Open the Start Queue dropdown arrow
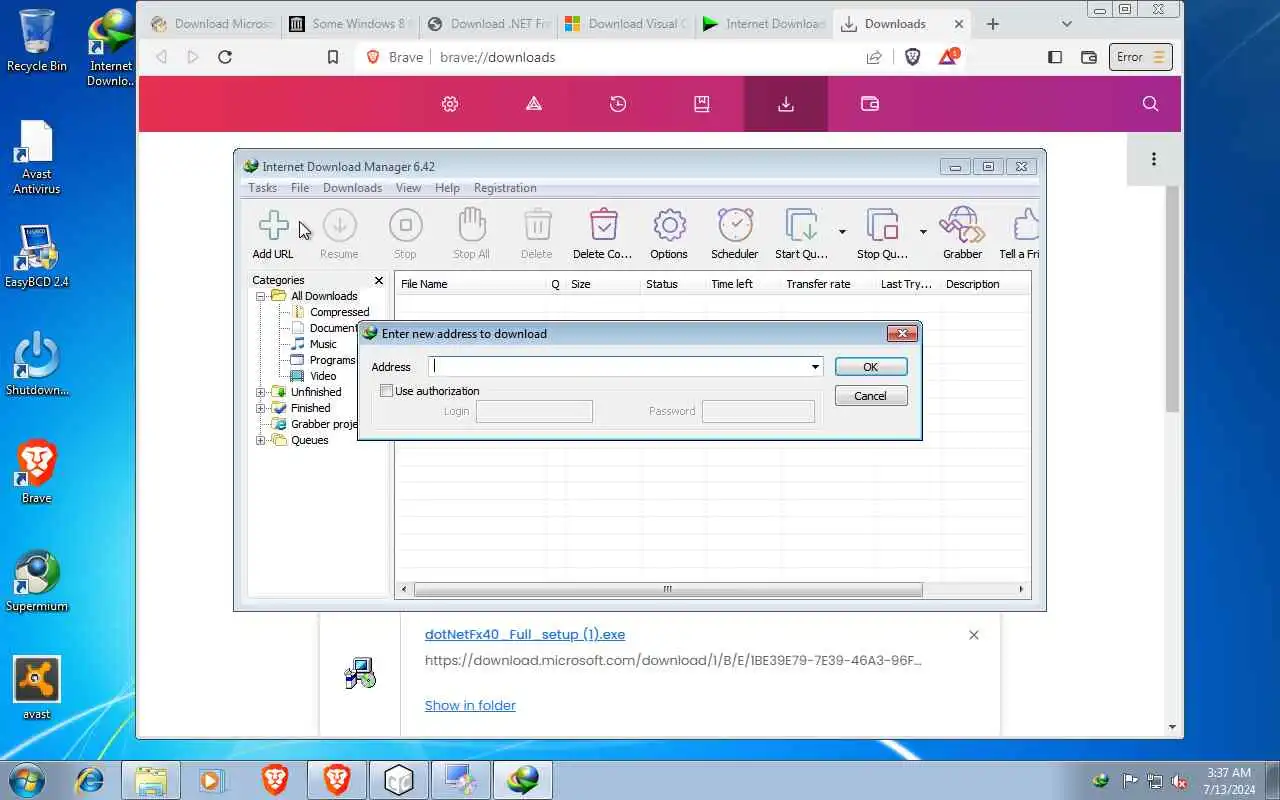This screenshot has width=1280, height=800. (842, 232)
